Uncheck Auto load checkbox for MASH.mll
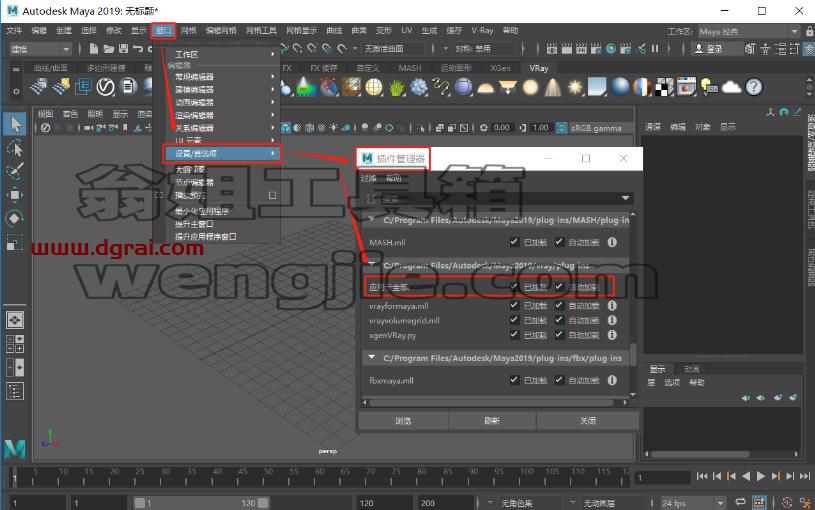This screenshot has width=815, height=510. tap(559, 242)
